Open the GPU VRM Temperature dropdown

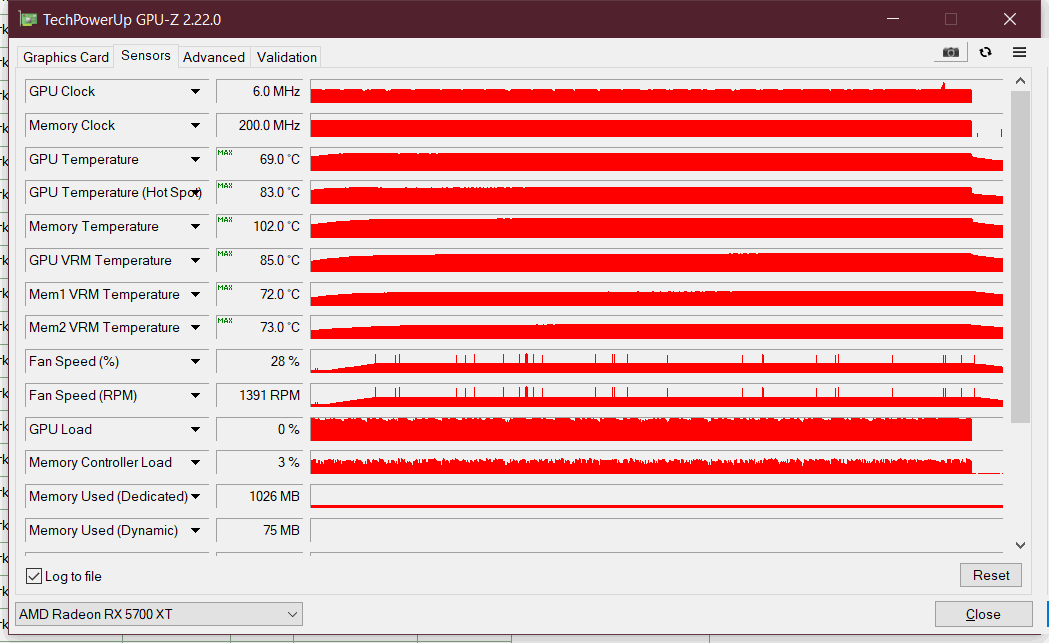[x=195, y=260]
